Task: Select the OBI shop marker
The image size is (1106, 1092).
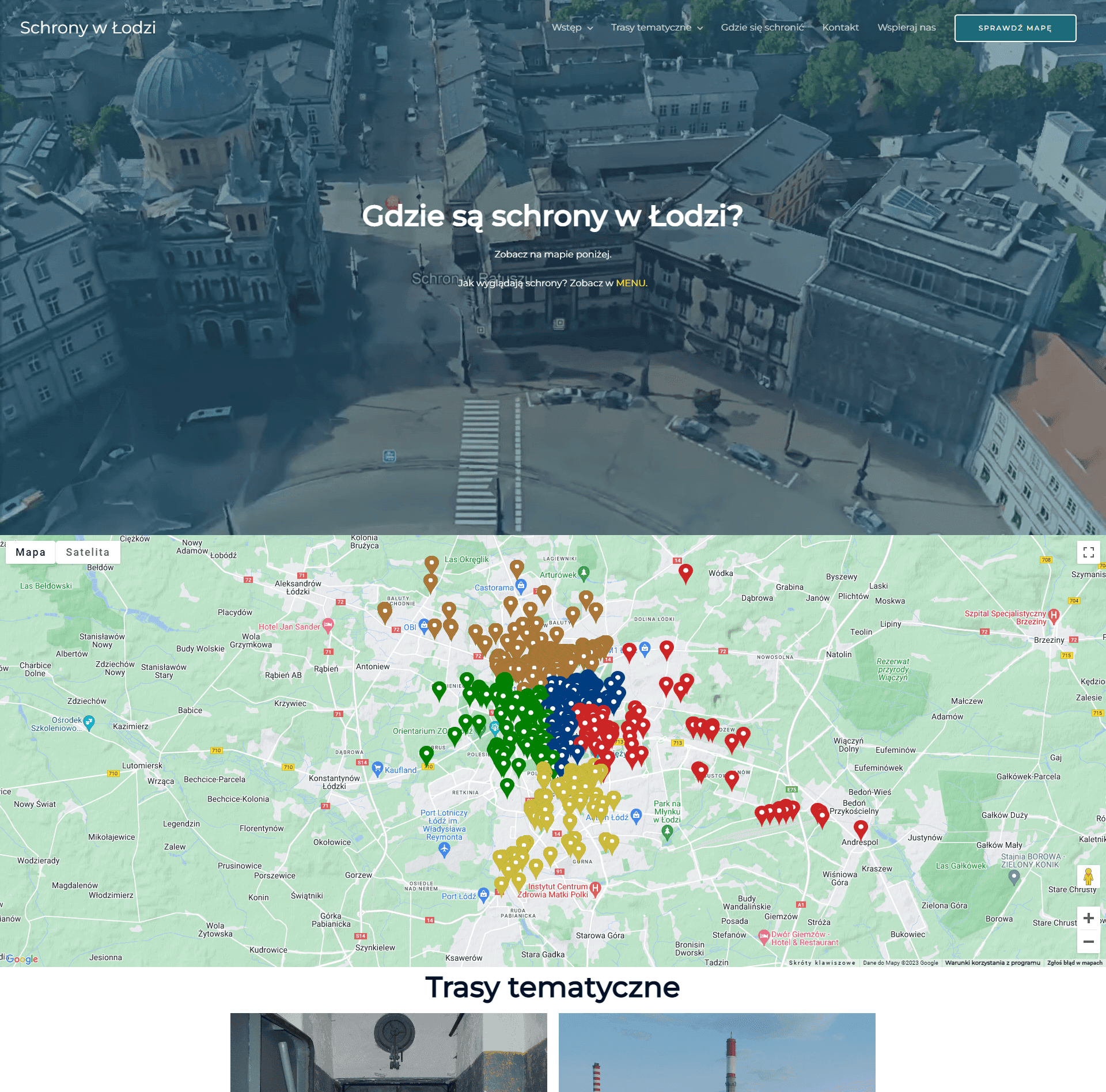Action: [x=423, y=625]
